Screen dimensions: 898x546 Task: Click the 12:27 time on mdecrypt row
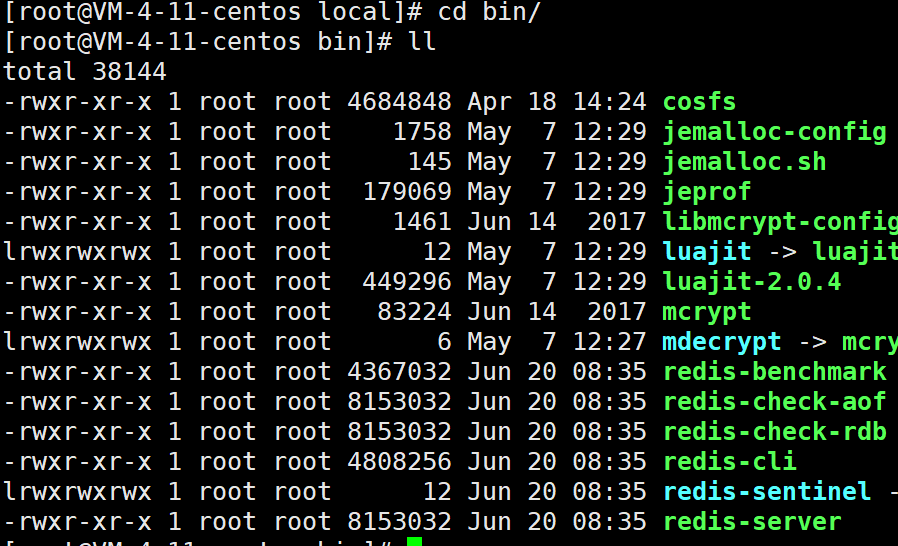click(609, 342)
